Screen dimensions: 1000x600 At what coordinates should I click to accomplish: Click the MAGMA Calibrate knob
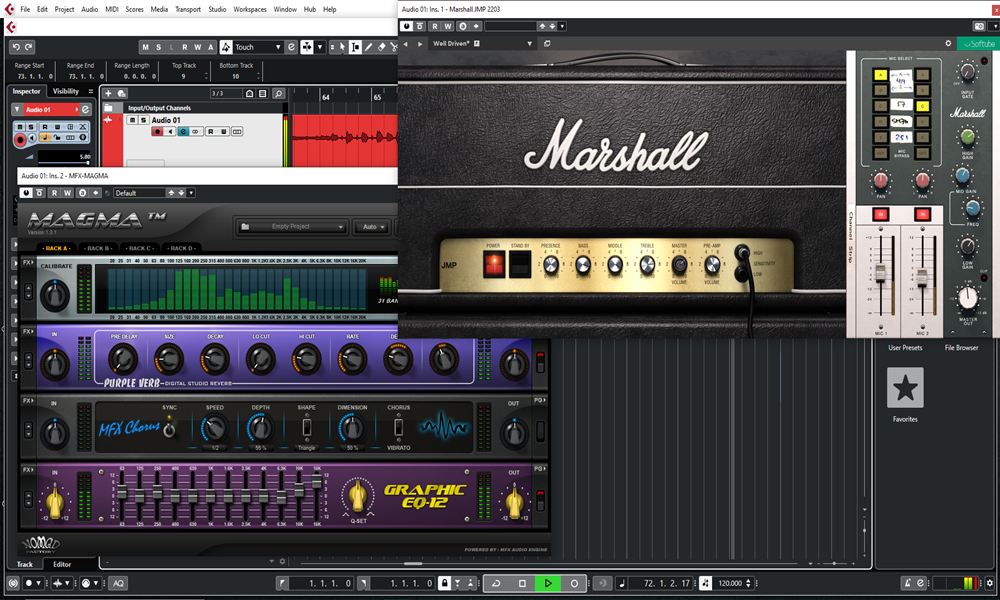[x=55, y=295]
